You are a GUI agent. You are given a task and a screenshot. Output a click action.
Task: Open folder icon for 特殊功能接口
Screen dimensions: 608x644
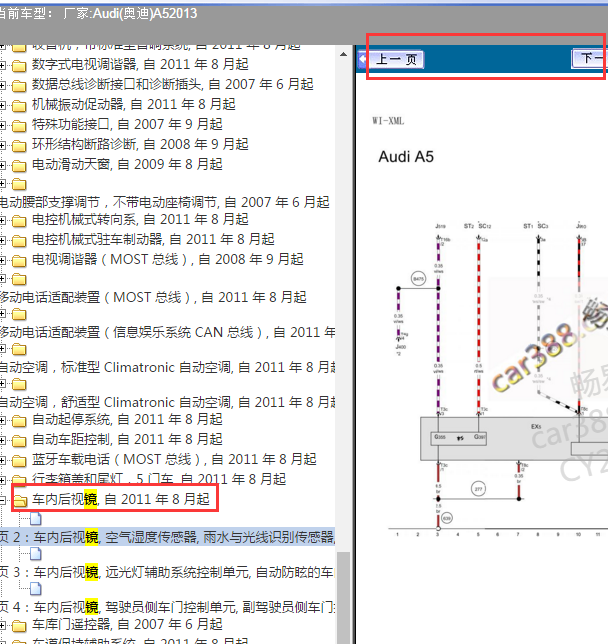click(19, 125)
